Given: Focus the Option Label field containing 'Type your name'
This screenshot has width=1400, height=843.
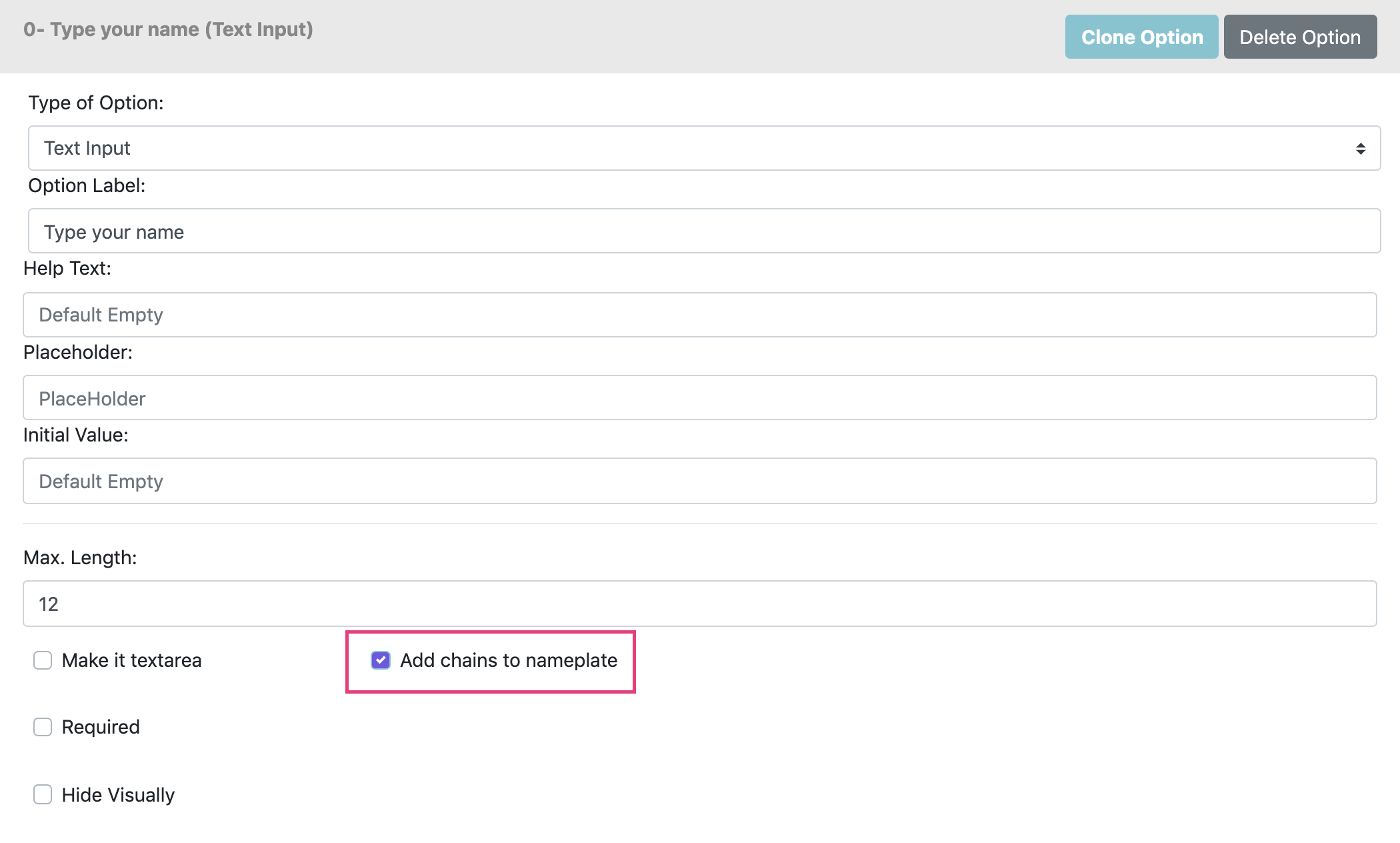Looking at the screenshot, I should (704, 231).
